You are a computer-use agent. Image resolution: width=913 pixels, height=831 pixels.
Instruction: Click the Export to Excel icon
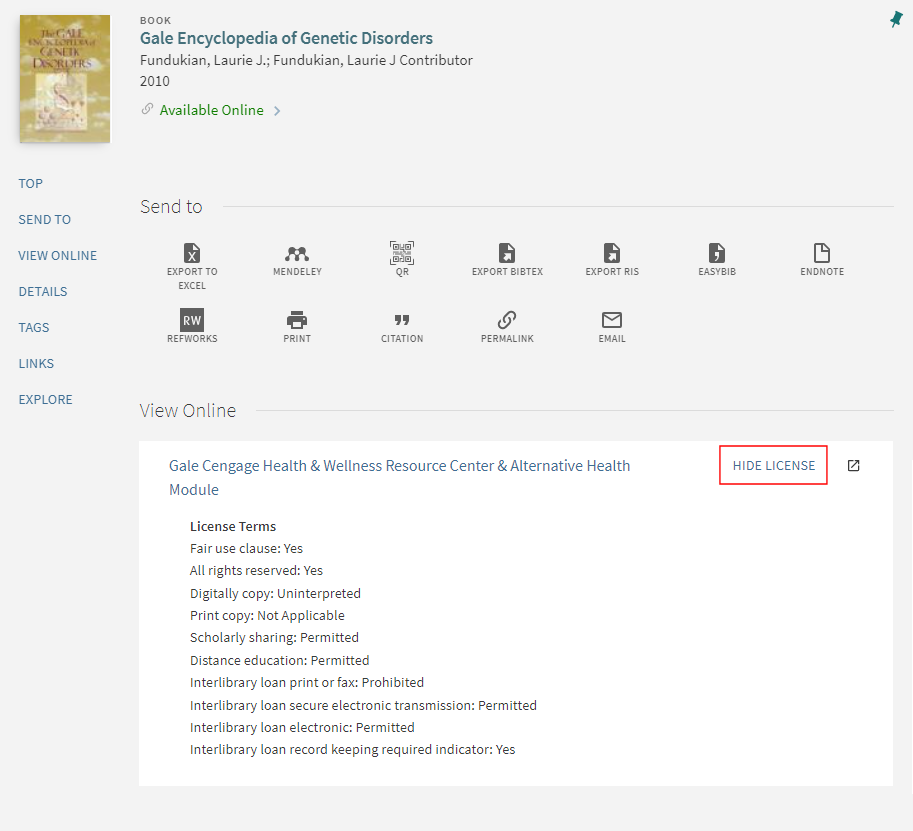coord(192,253)
